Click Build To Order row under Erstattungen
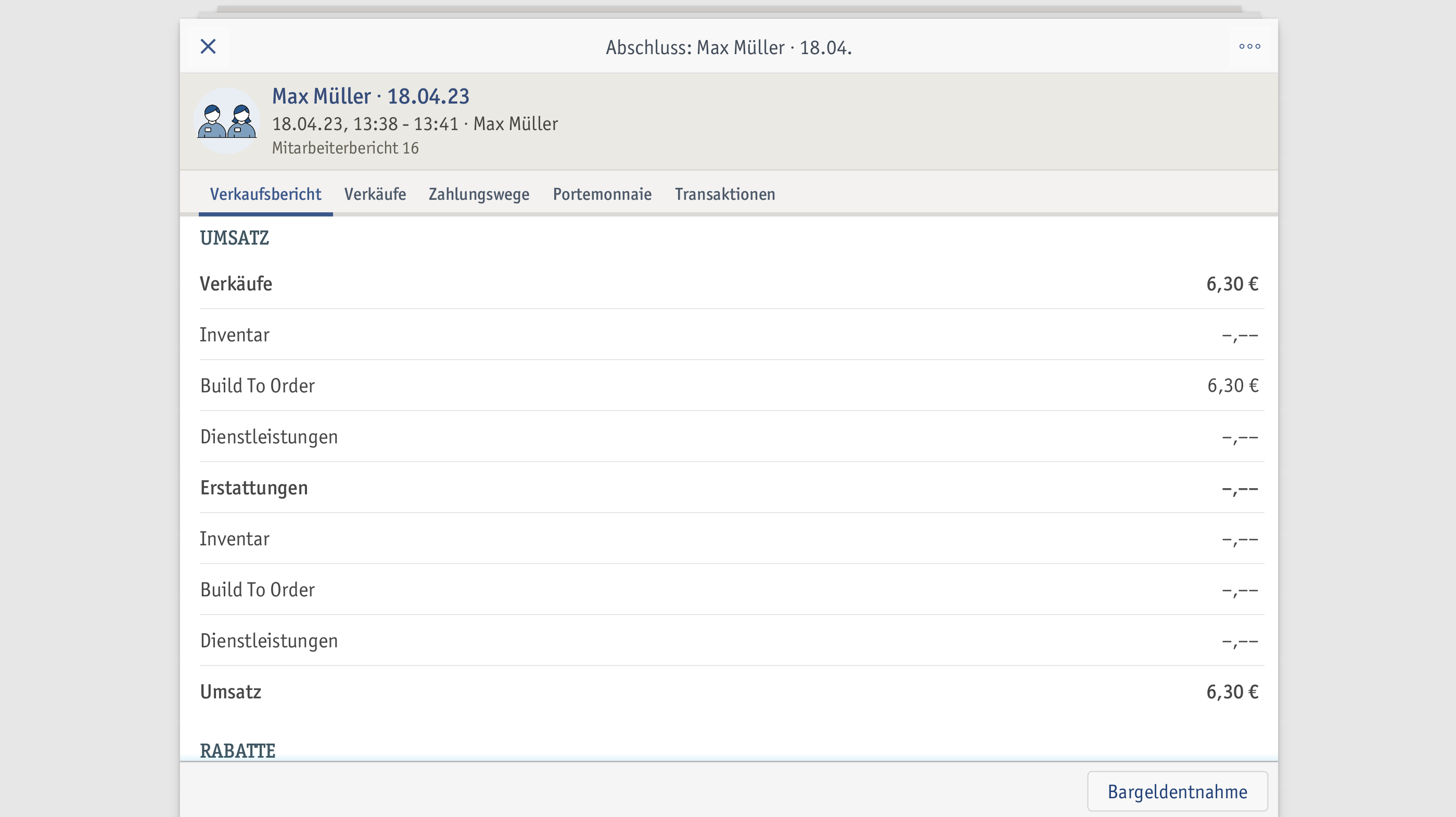1456x817 pixels. point(732,590)
